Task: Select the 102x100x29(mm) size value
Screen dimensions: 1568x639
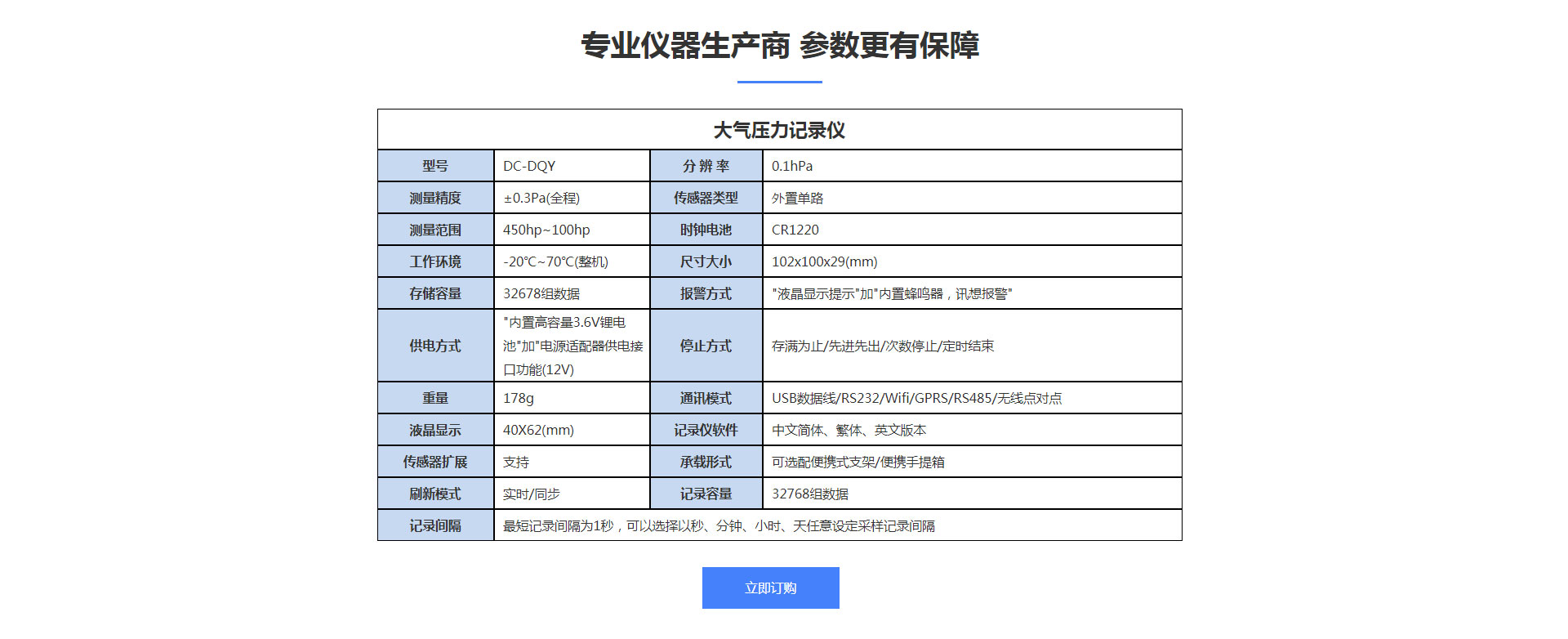Action: click(825, 261)
